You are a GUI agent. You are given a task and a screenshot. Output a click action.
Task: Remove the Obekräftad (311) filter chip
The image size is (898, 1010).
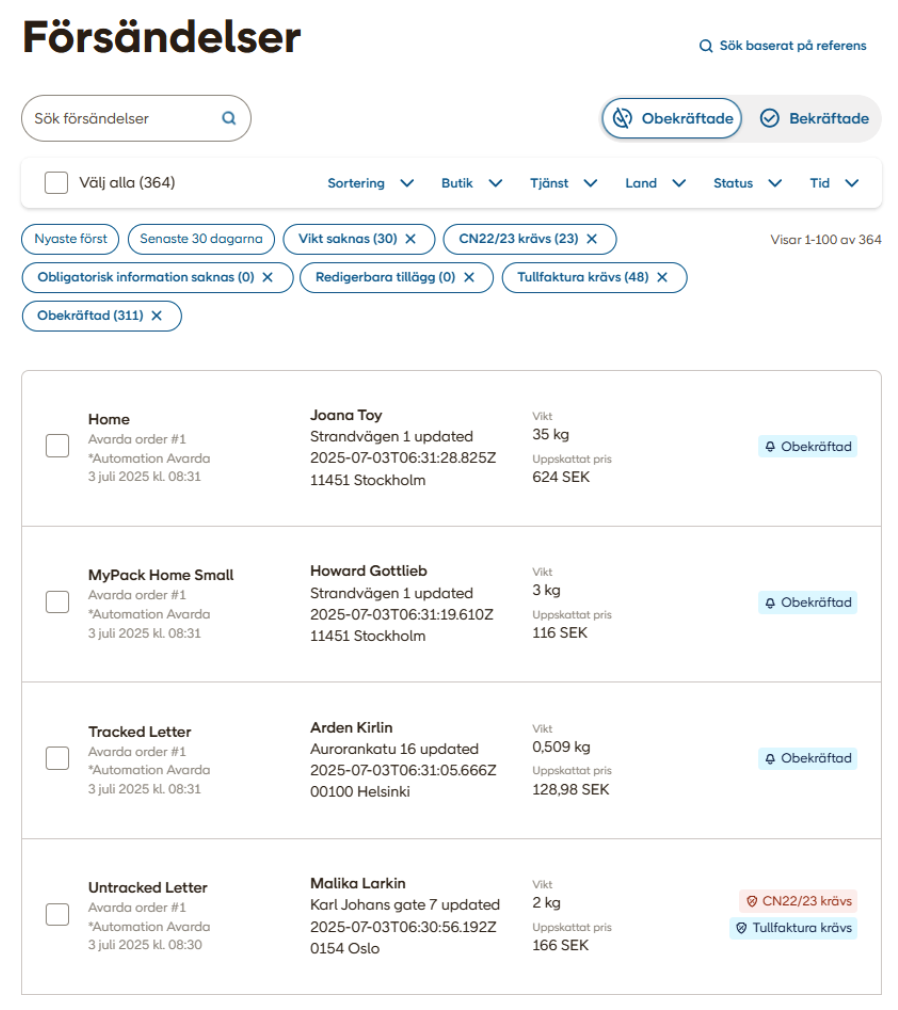pyautogui.click(x=157, y=316)
